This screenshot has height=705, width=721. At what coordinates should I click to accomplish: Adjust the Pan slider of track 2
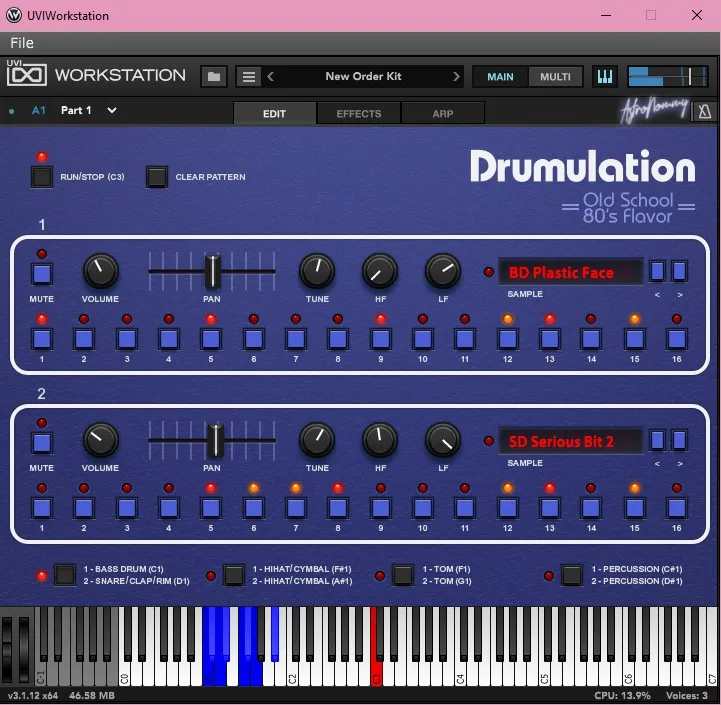[215, 440]
